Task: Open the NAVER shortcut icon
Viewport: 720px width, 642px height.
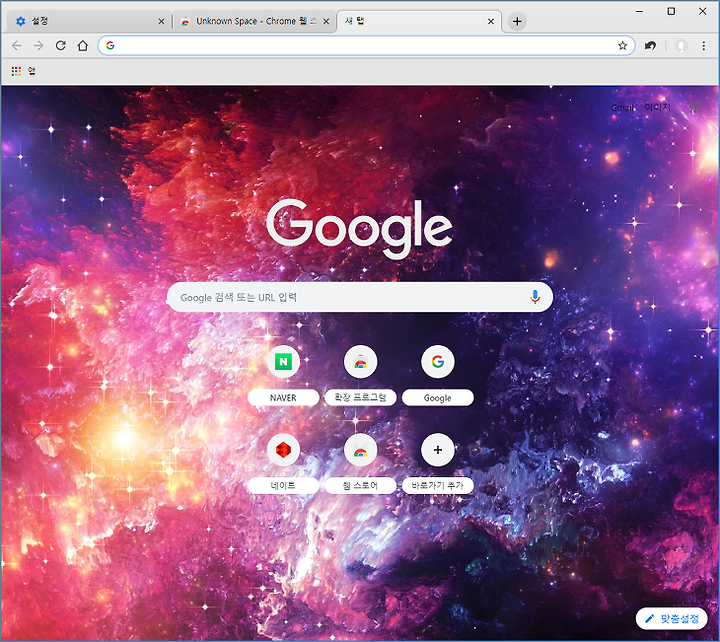Action: (x=283, y=361)
